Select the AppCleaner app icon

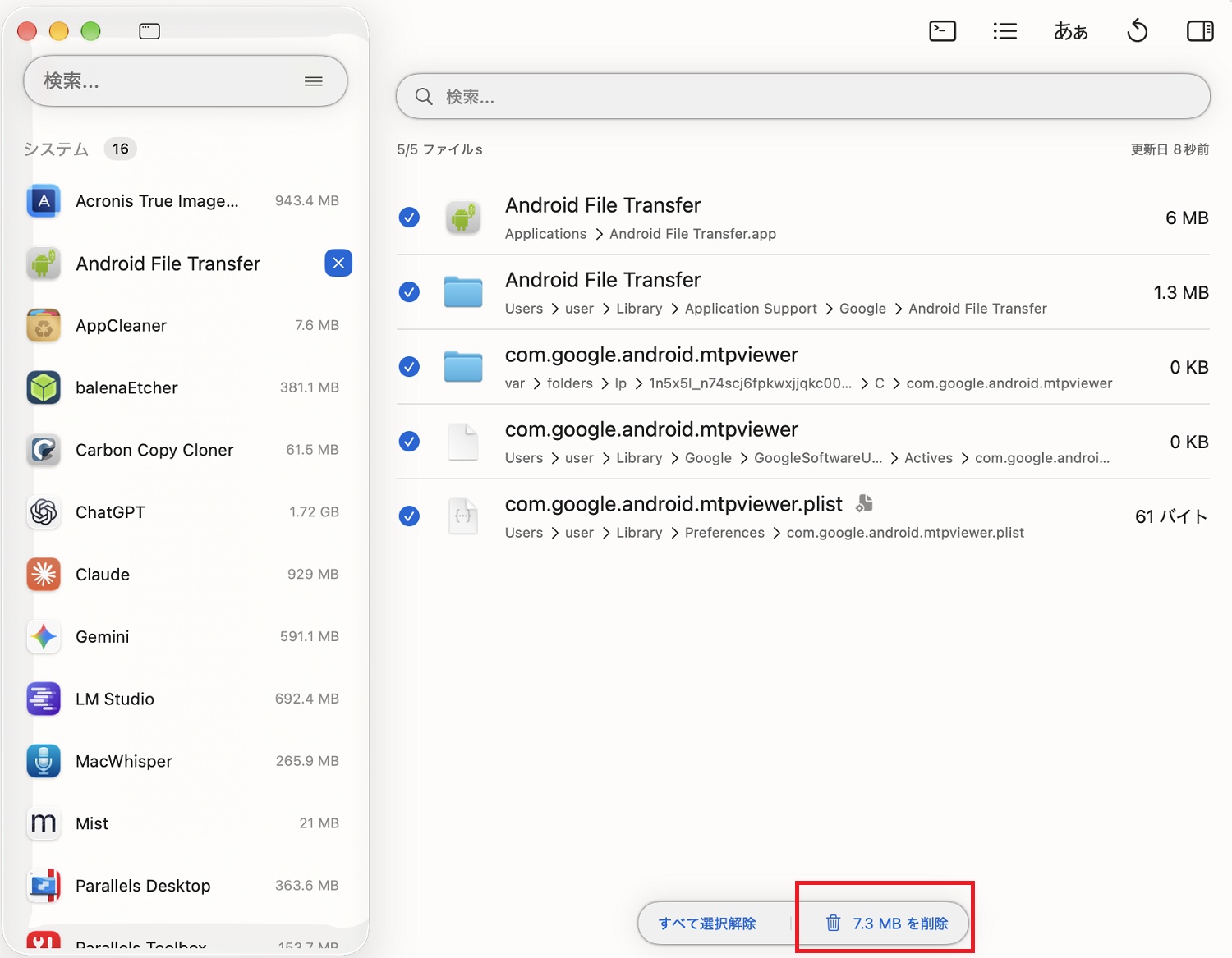click(44, 326)
